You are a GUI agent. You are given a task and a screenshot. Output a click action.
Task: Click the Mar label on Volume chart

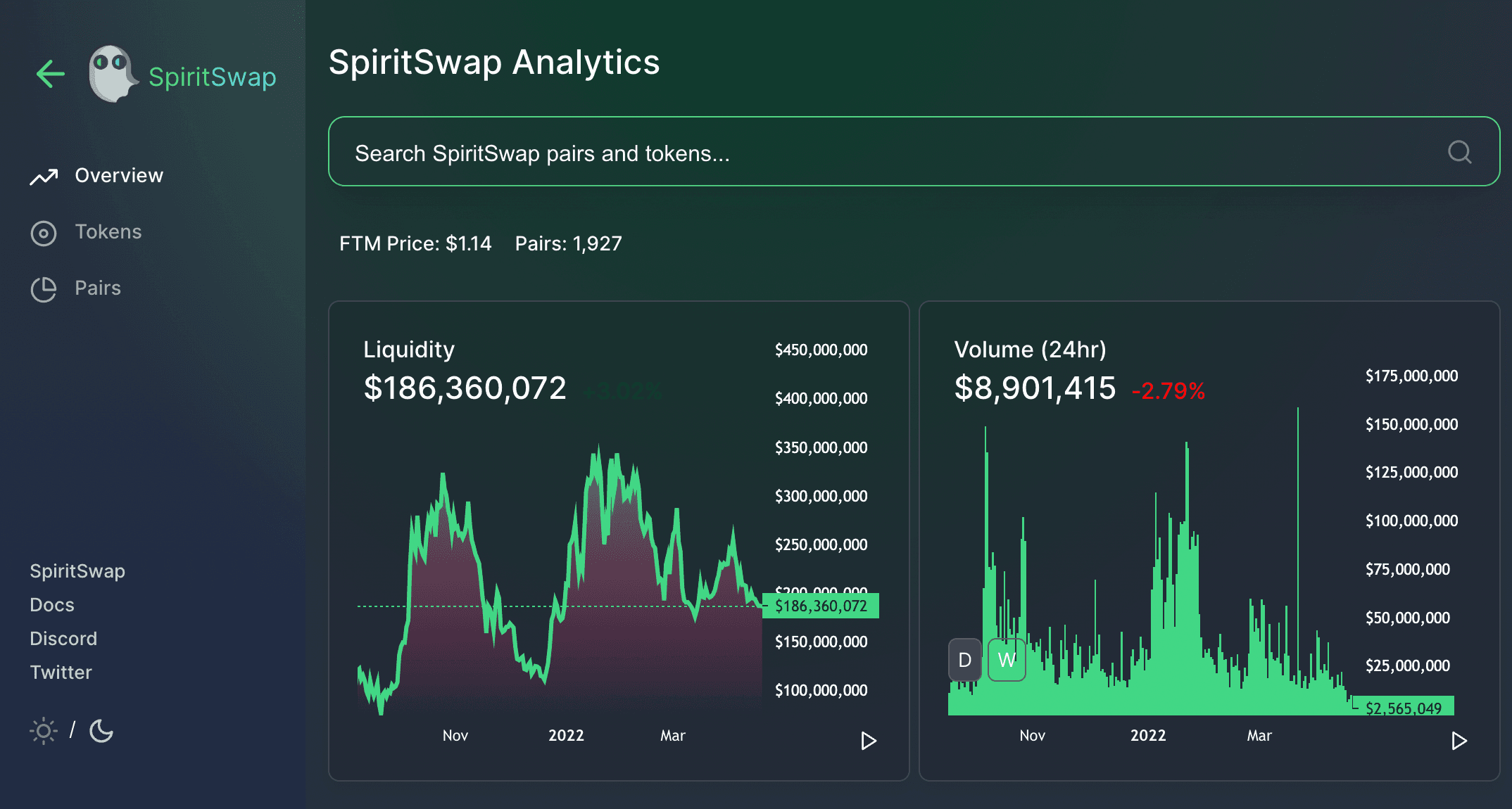click(x=1259, y=735)
